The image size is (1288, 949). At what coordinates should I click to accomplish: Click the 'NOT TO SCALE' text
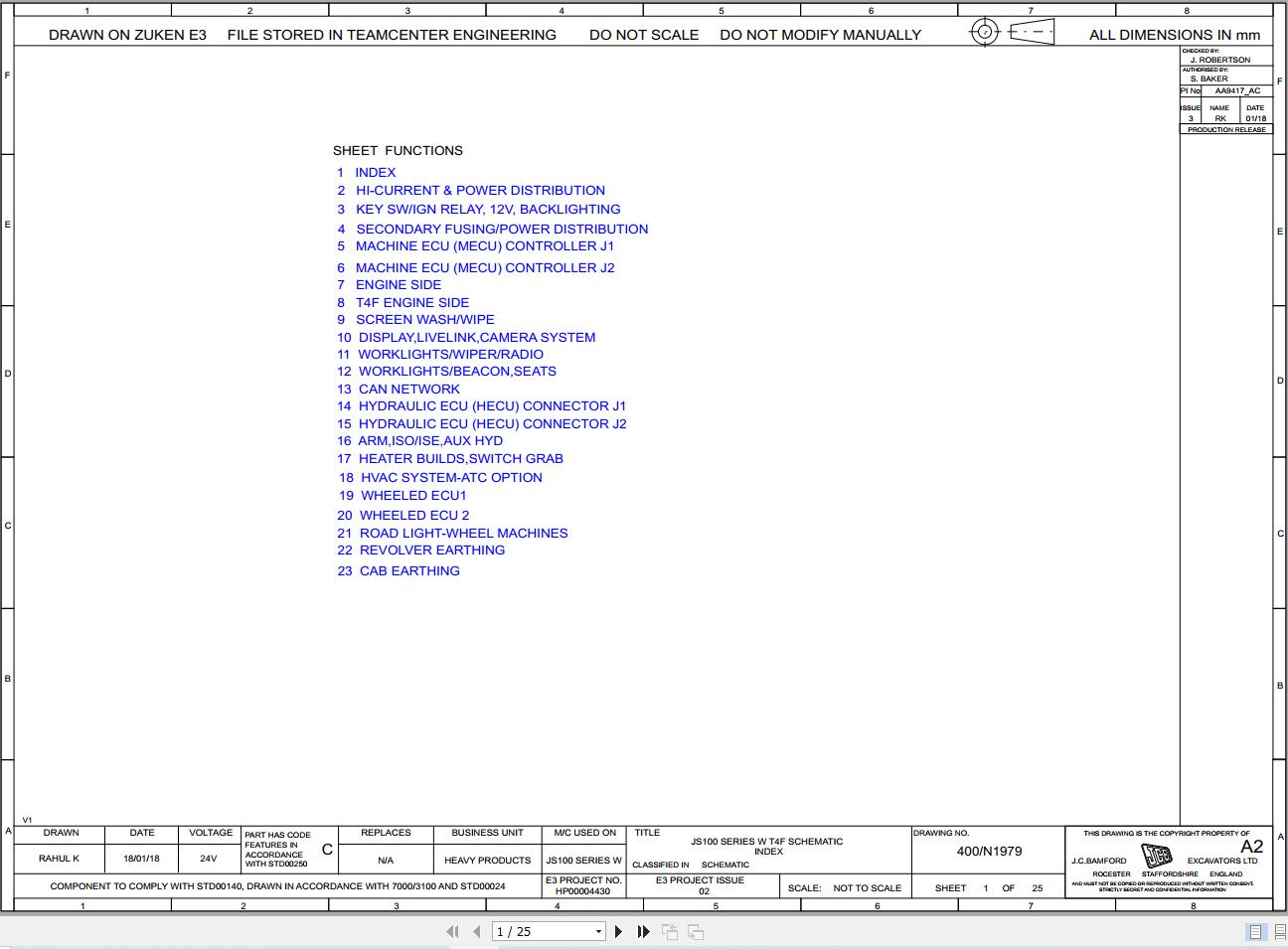[x=867, y=887]
